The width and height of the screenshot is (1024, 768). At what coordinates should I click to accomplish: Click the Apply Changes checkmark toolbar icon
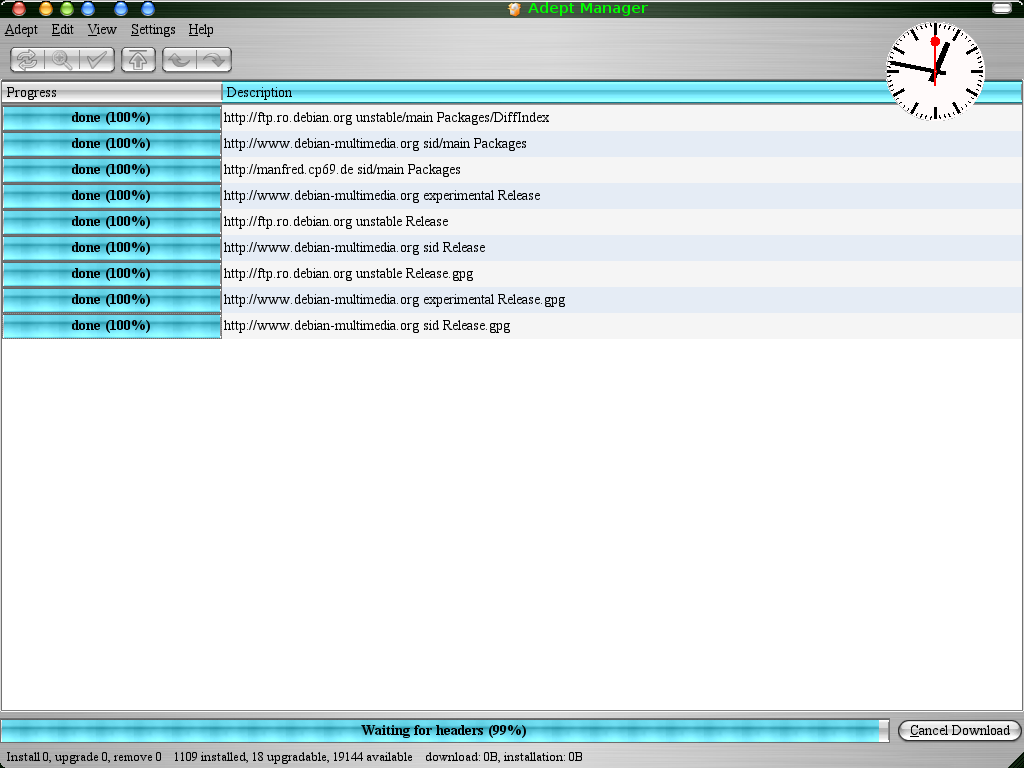click(x=97, y=60)
